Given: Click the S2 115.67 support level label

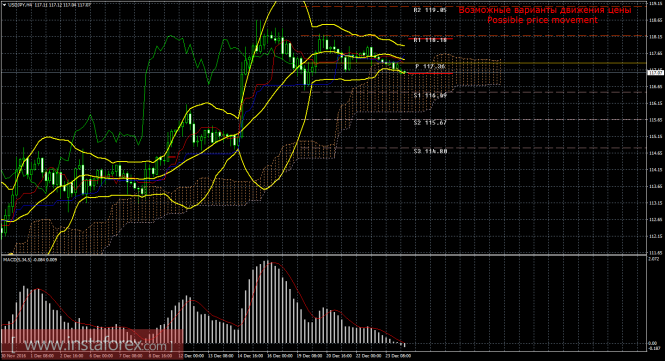Looking at the screenshot, I should pyautogui.click(x=430, y=123).
